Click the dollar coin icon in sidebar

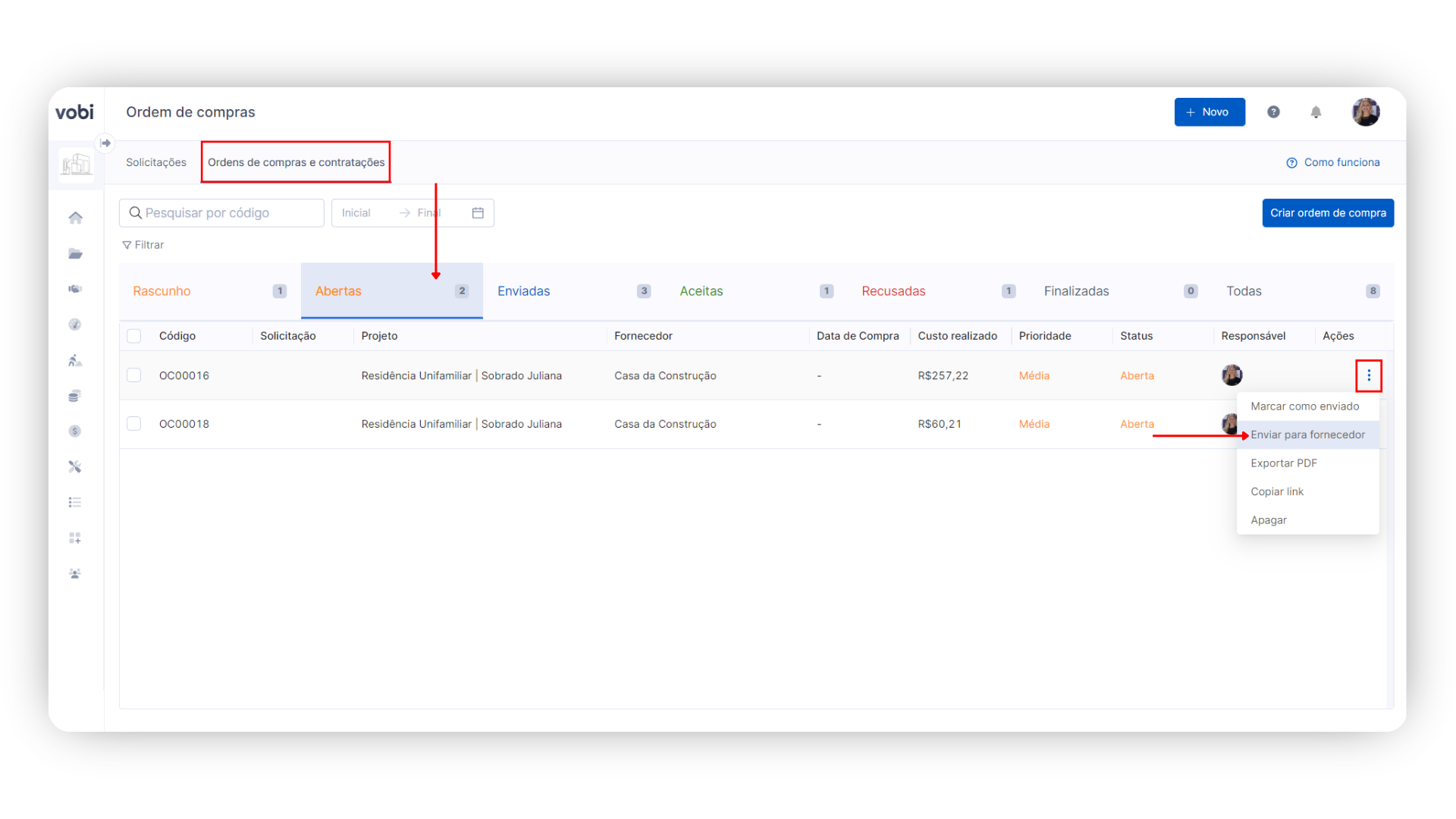pyautogui.click(x=75, y=431)
